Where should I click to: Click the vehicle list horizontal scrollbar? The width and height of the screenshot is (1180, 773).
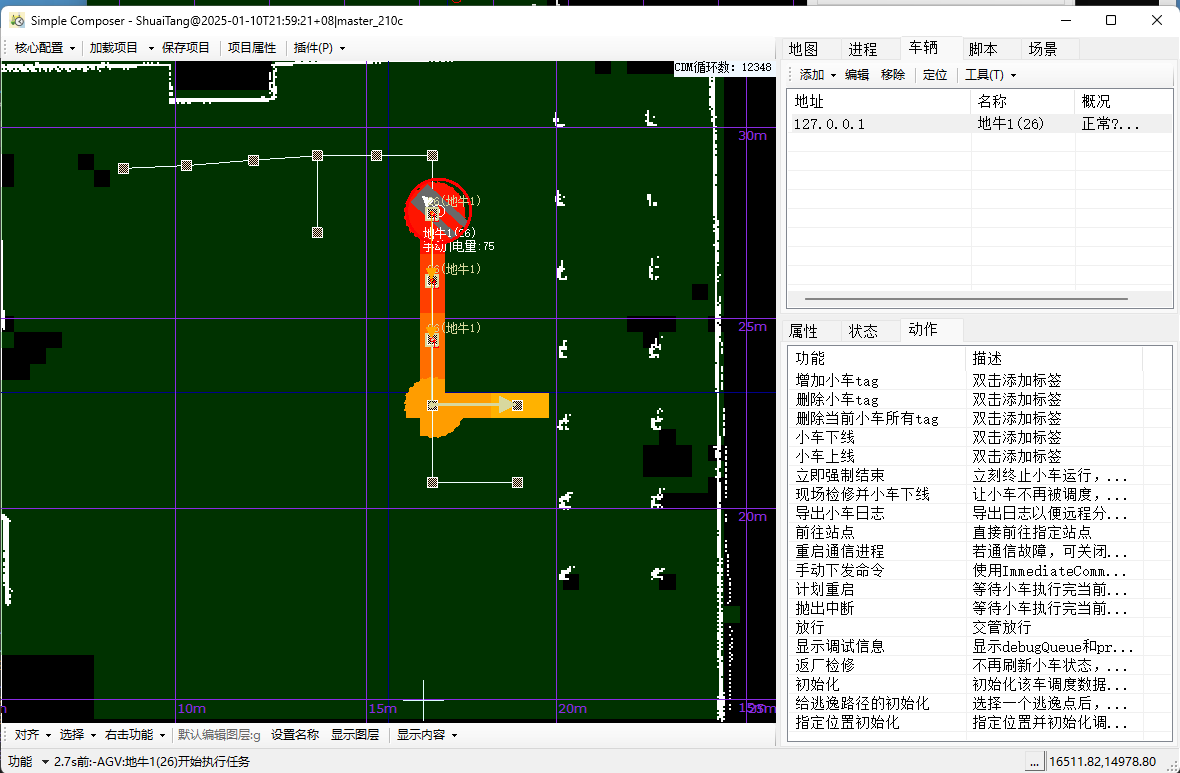coord(965,299)
